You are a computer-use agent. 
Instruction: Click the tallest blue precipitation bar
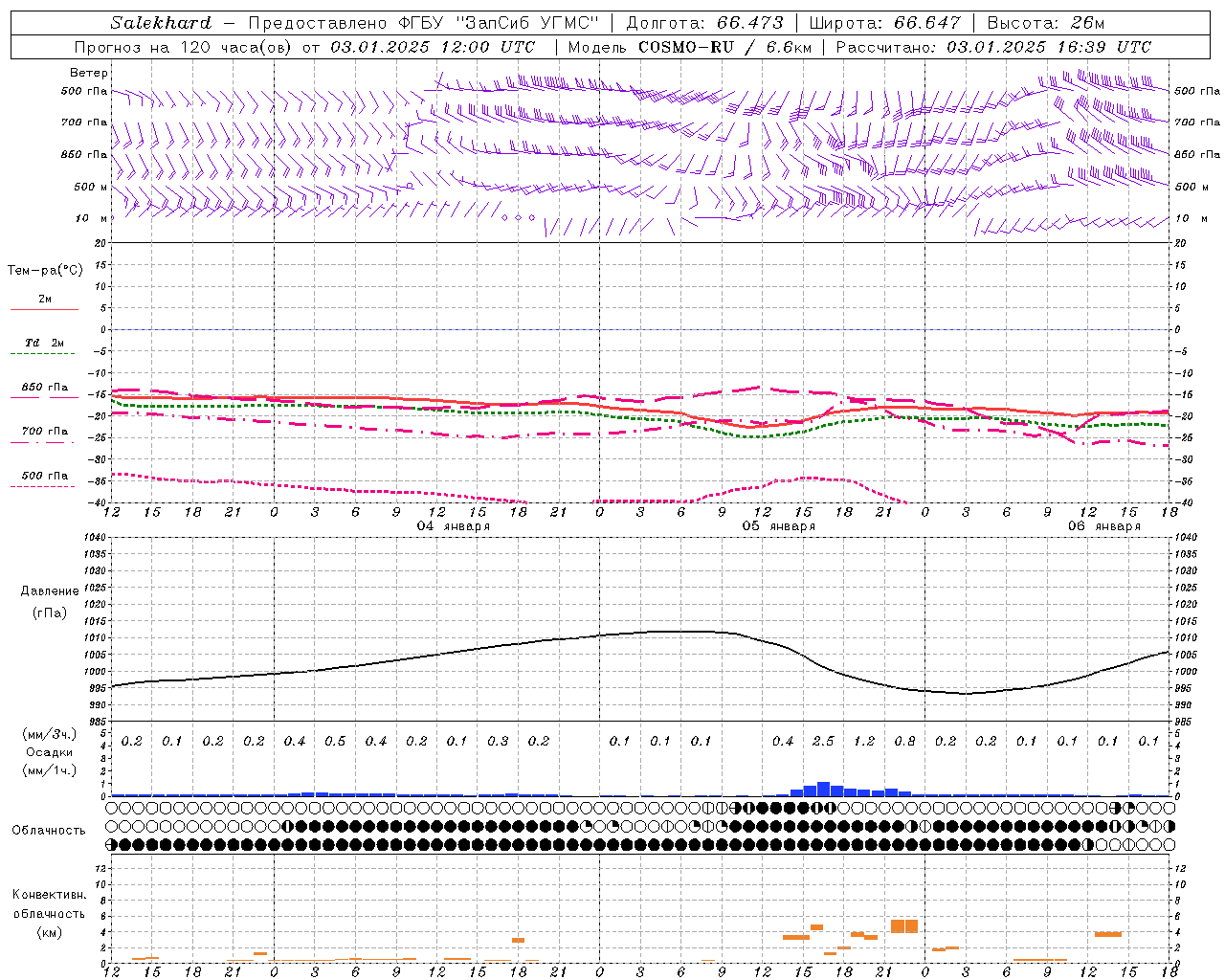(823, 789)
